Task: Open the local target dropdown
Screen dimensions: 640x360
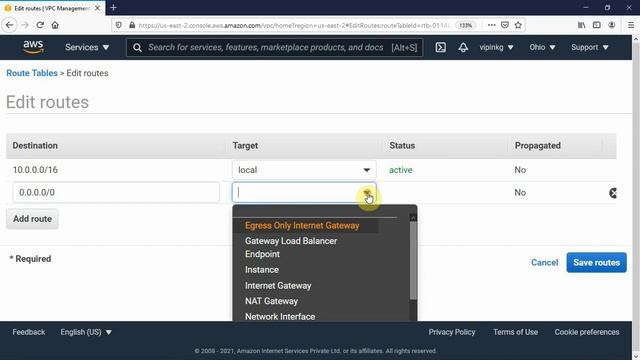Action: (x=304, y=170)
